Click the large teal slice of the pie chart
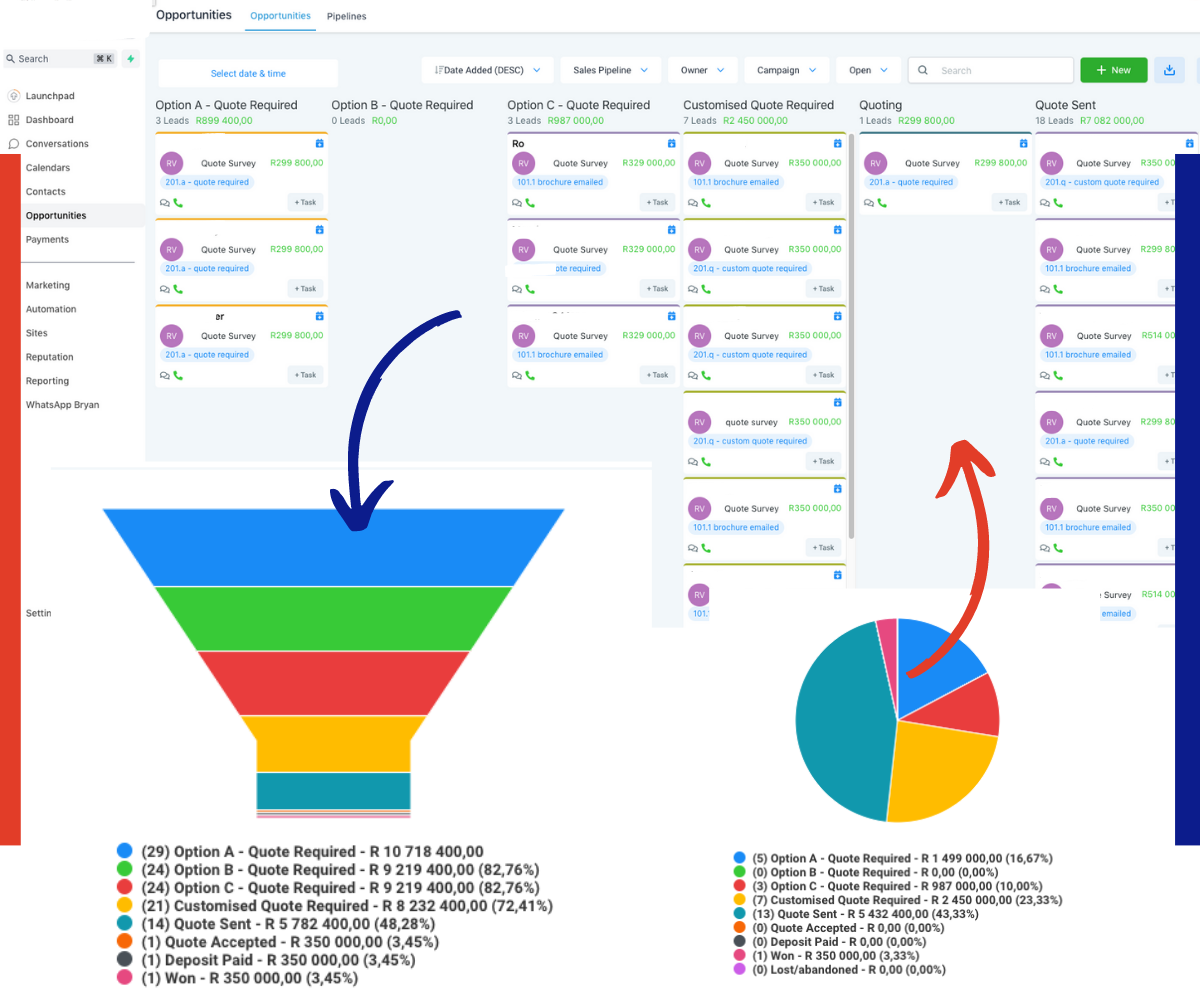This screenshot has height=1000, width=1200. (845, 720)
